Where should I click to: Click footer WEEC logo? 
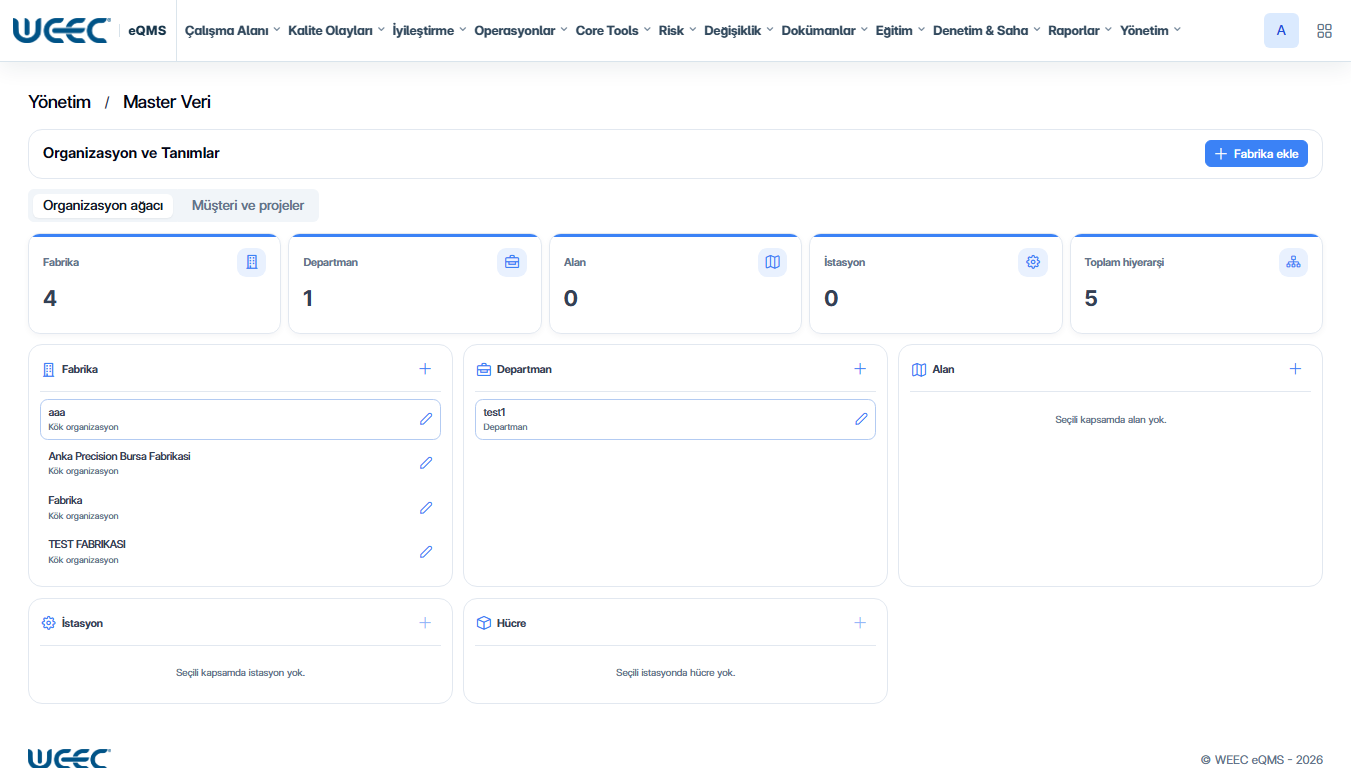pyautogui.click(x=69, y=758)
